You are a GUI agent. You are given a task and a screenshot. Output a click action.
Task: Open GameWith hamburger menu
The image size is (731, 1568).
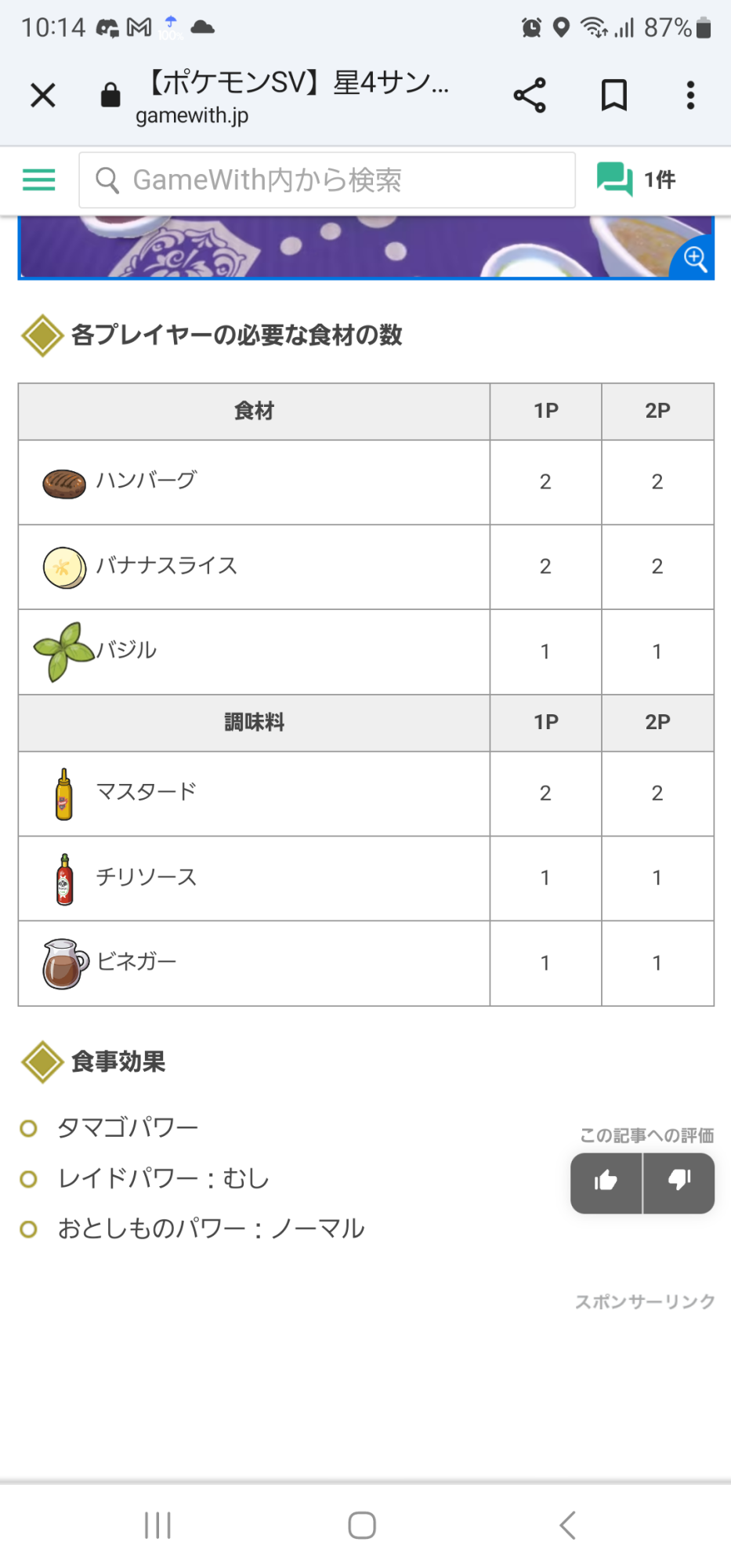39,180
